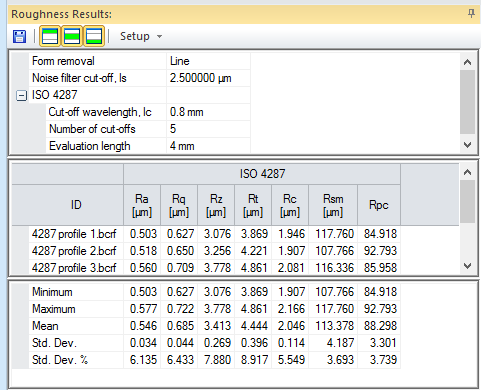481x390 pixels.
Task: Click the Rt [µm] column header
Action: click(x=253, y=205)
